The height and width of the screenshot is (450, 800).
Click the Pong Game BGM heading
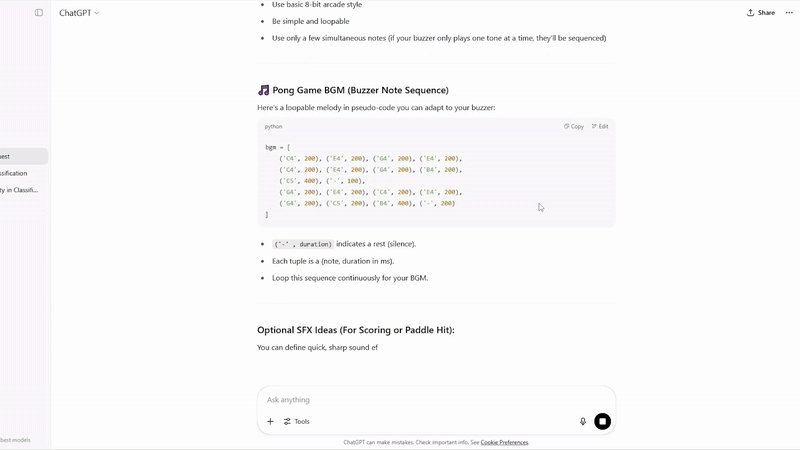click(360, 90)
